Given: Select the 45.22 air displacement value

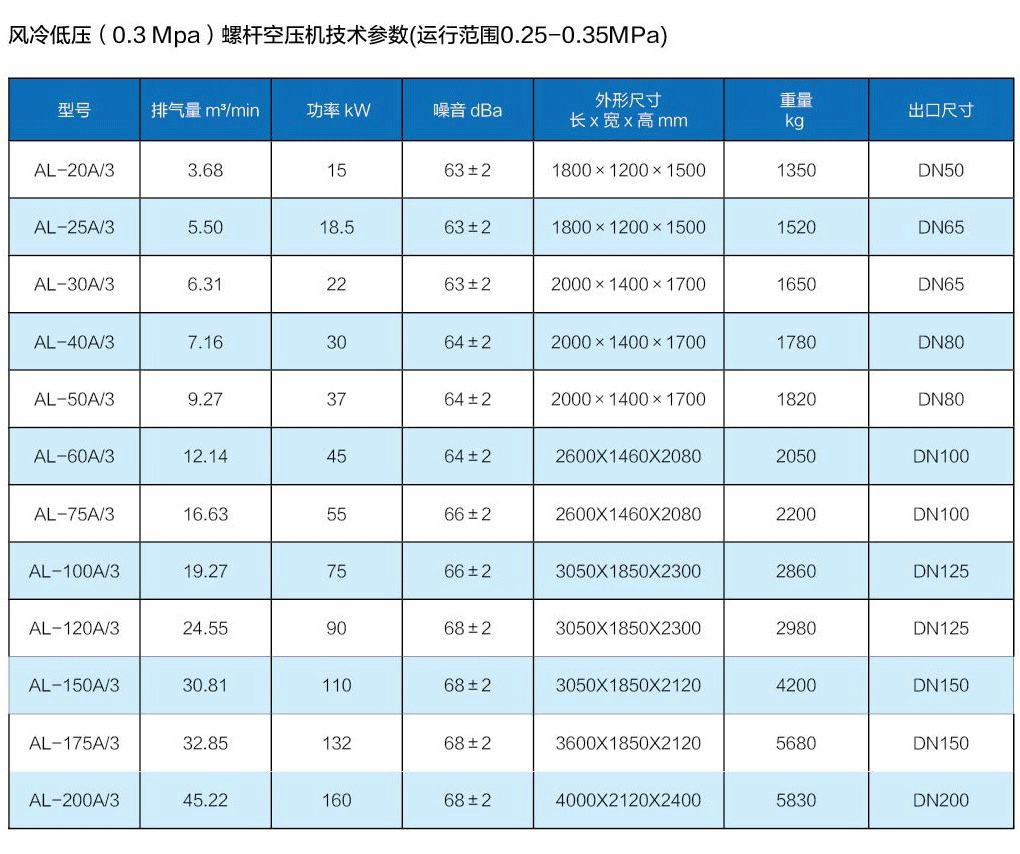Looking at the screenshot, I should pyautogui.click(x=205, y=800).
